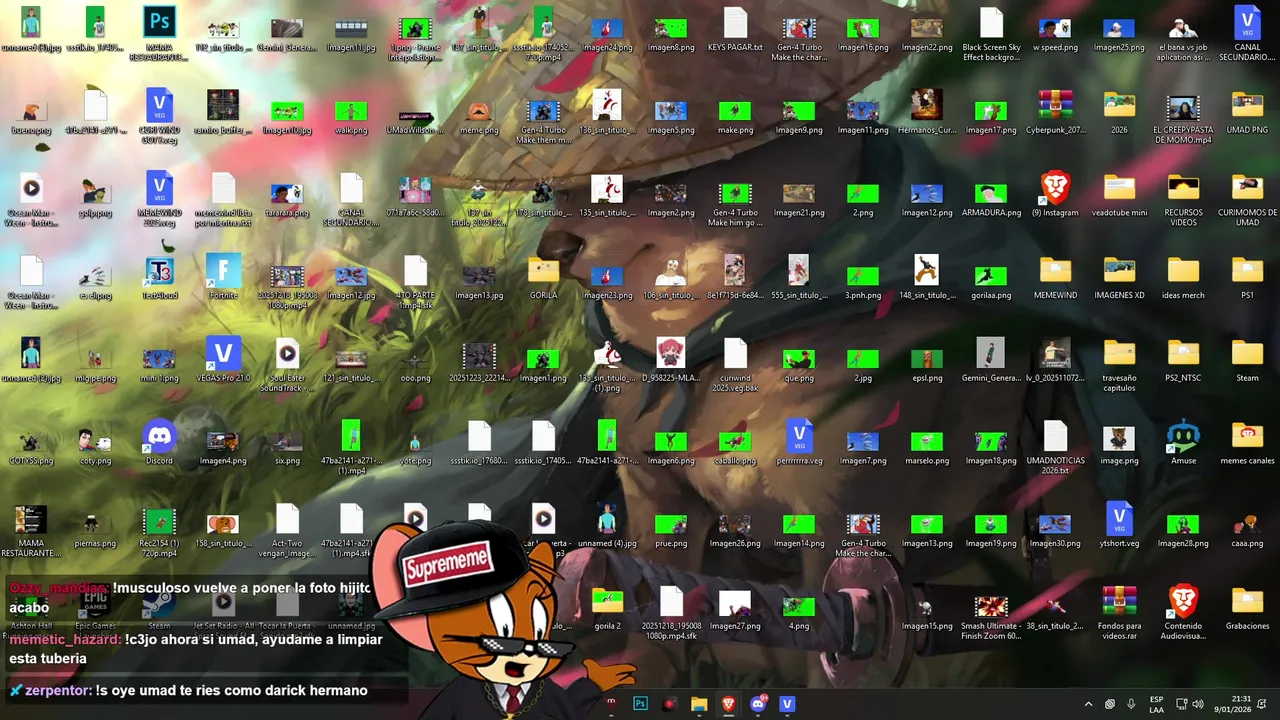This screenshot has width=1280, height=720.
Task: Select UMADNOTICIAS 2026.txt file
Action: 1055,448
